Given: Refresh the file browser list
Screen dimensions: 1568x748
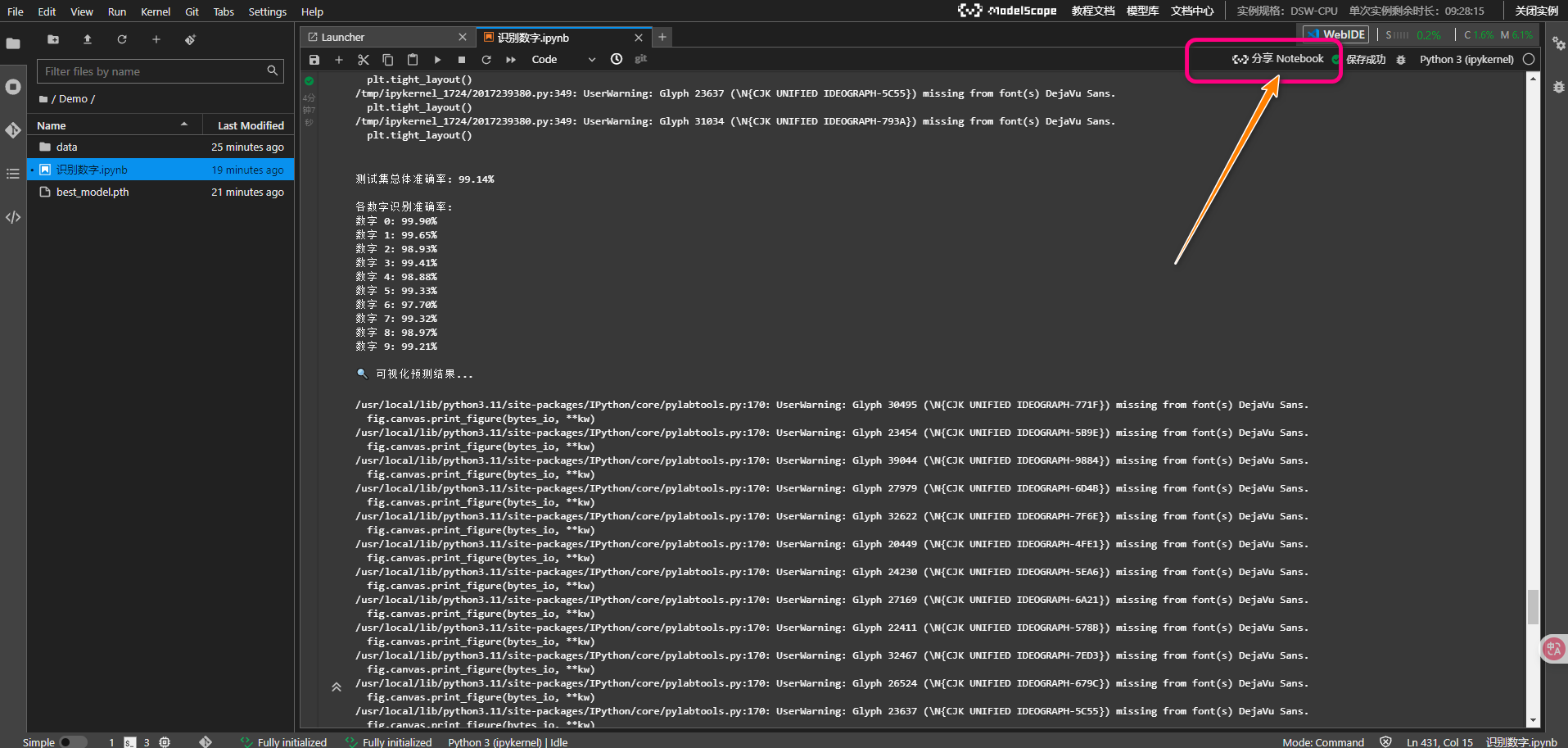Looking at the screenshot, I should [x=122, y=39].
